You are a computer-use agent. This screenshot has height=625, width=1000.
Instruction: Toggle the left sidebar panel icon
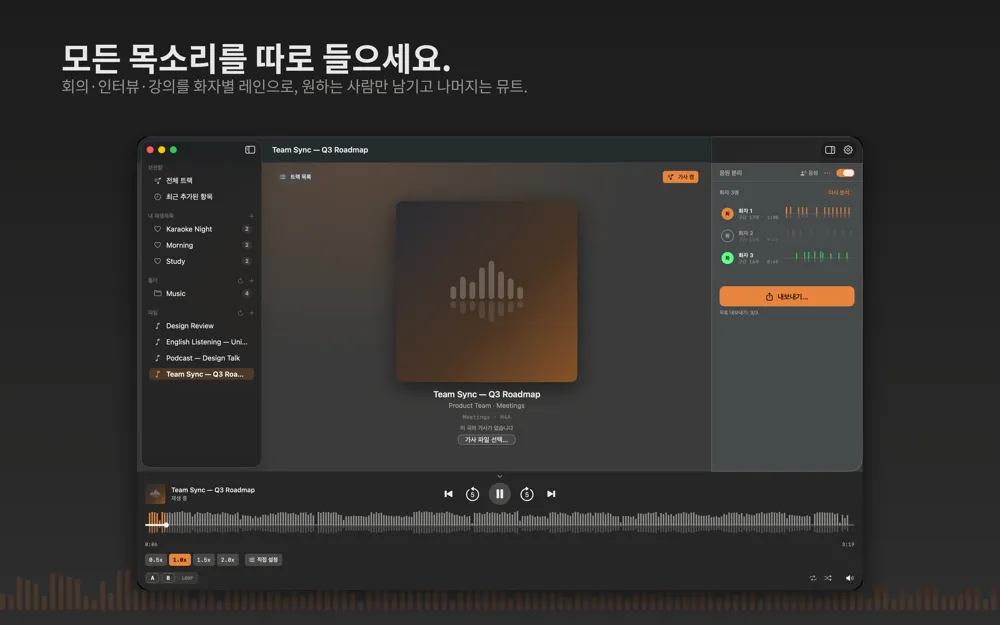click(250, 150)
